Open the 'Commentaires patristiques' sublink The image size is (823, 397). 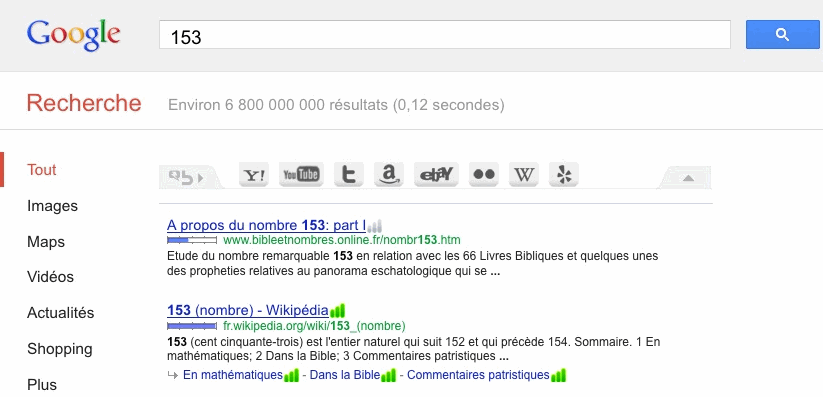(x=478, y=375)
